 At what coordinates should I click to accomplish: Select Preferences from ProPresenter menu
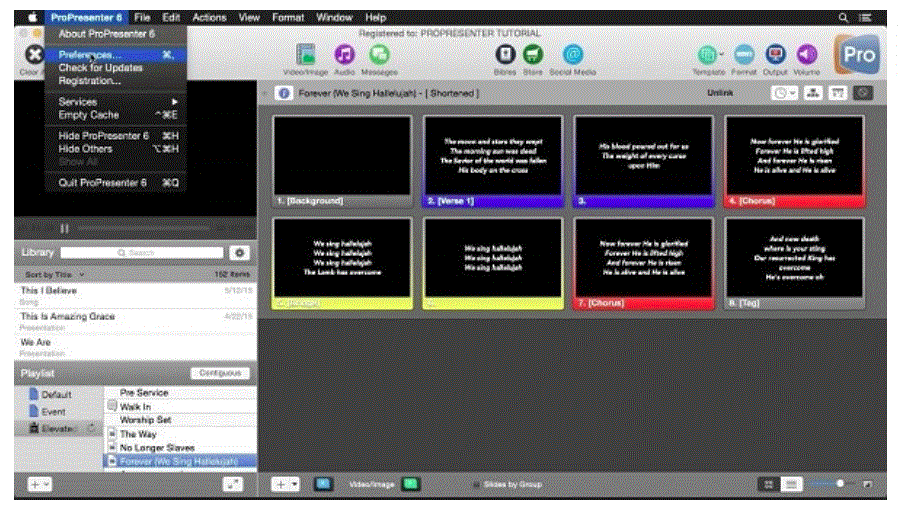pyautogui.click(x=115, y=55)
